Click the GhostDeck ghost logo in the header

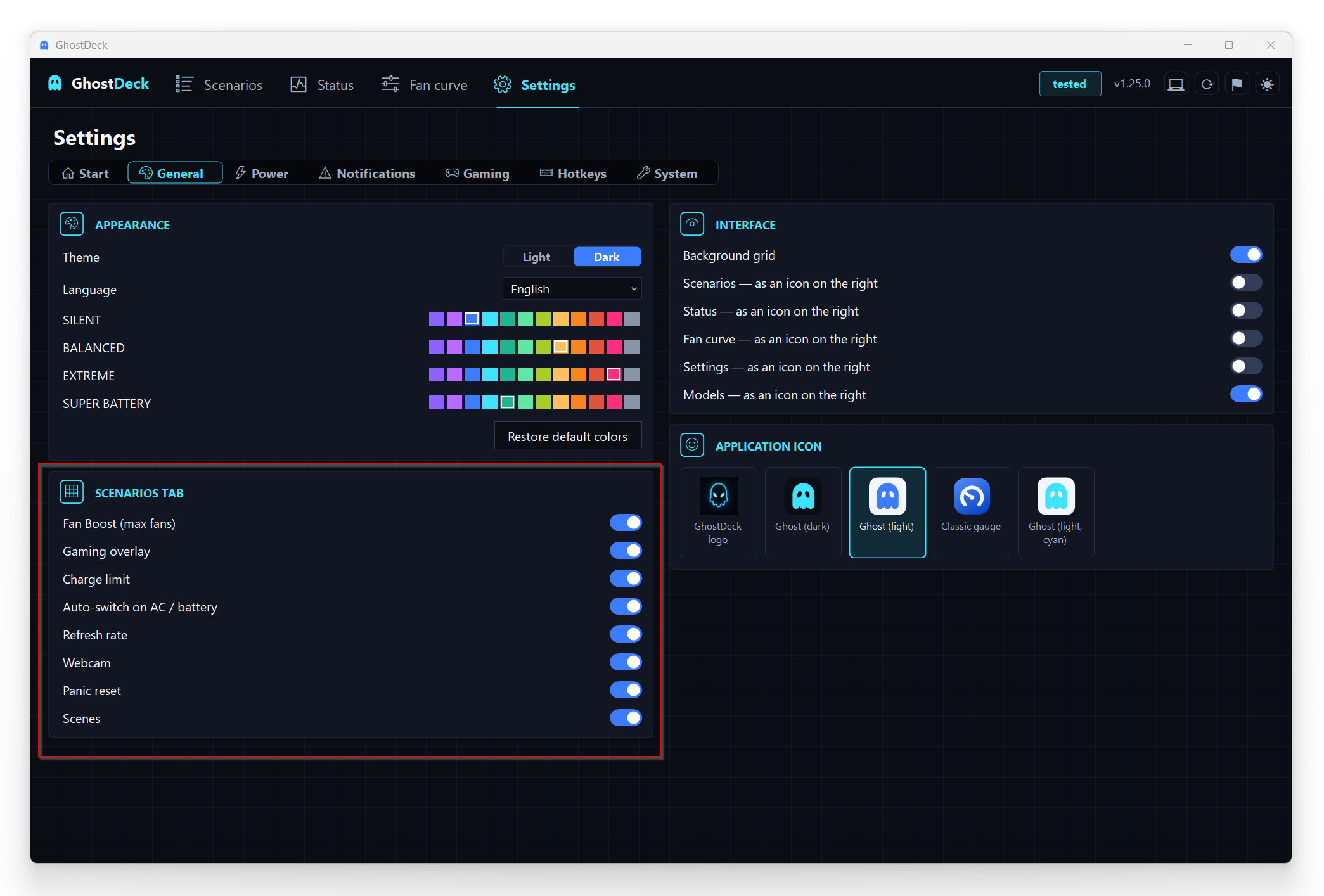(55, 84)
